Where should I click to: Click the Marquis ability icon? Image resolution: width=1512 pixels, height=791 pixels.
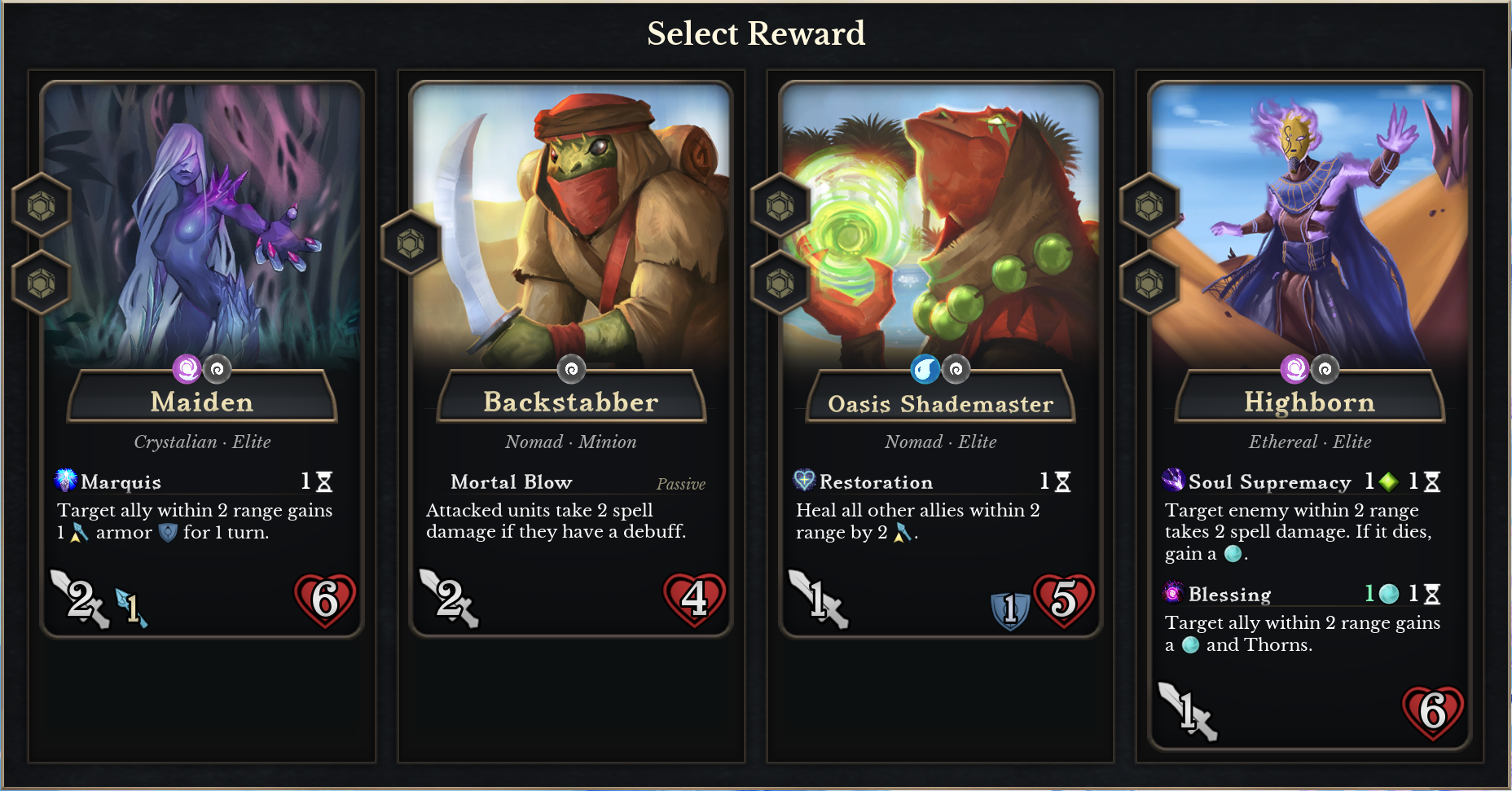65,481
